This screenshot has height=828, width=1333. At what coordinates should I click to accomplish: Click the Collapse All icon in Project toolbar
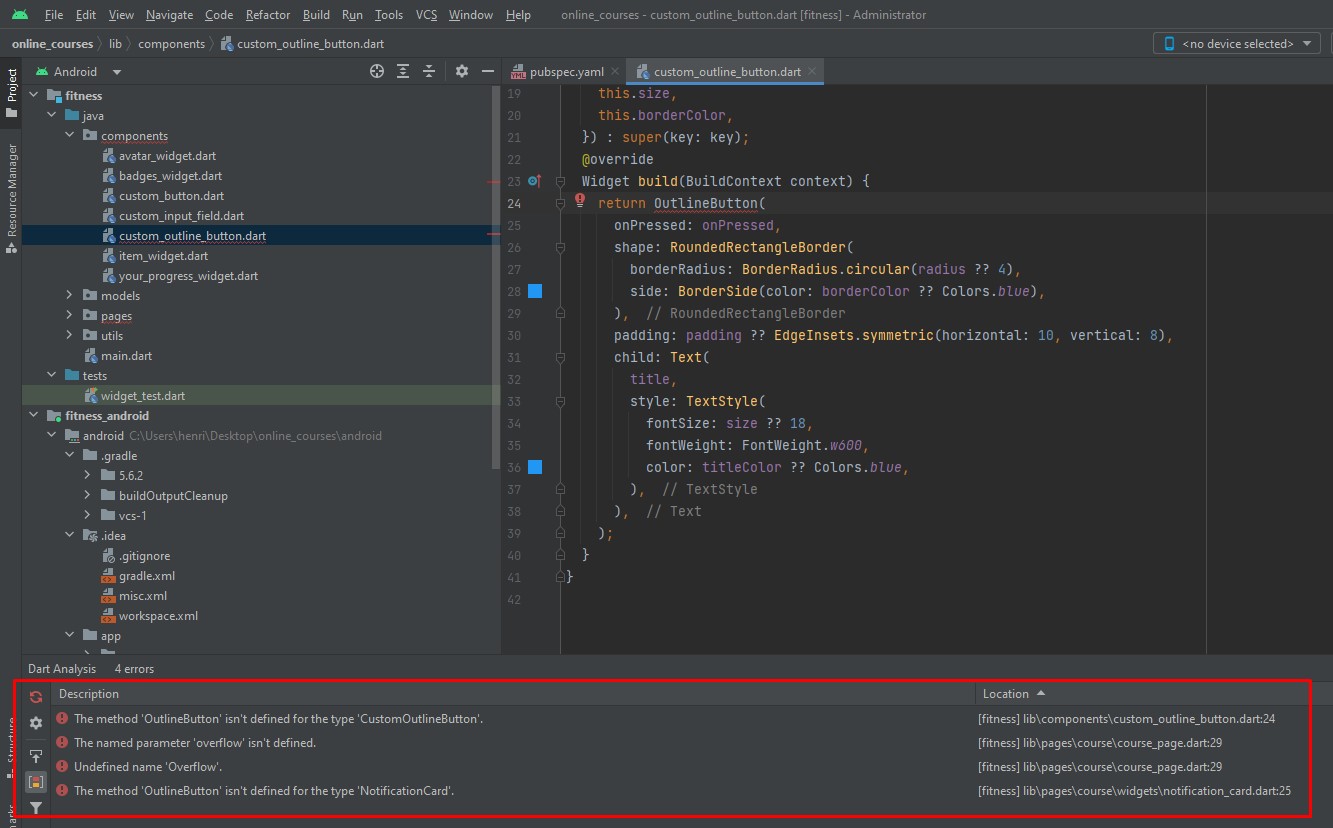point(429,71)
